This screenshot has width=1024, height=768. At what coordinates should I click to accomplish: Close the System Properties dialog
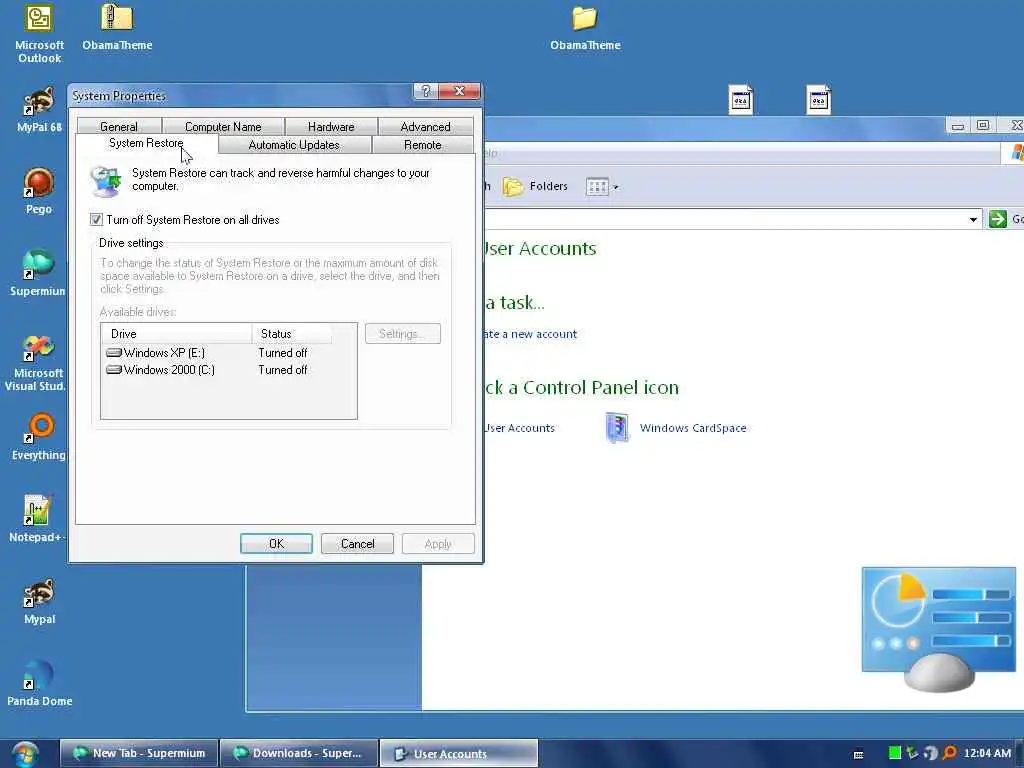tap(459, 91)
